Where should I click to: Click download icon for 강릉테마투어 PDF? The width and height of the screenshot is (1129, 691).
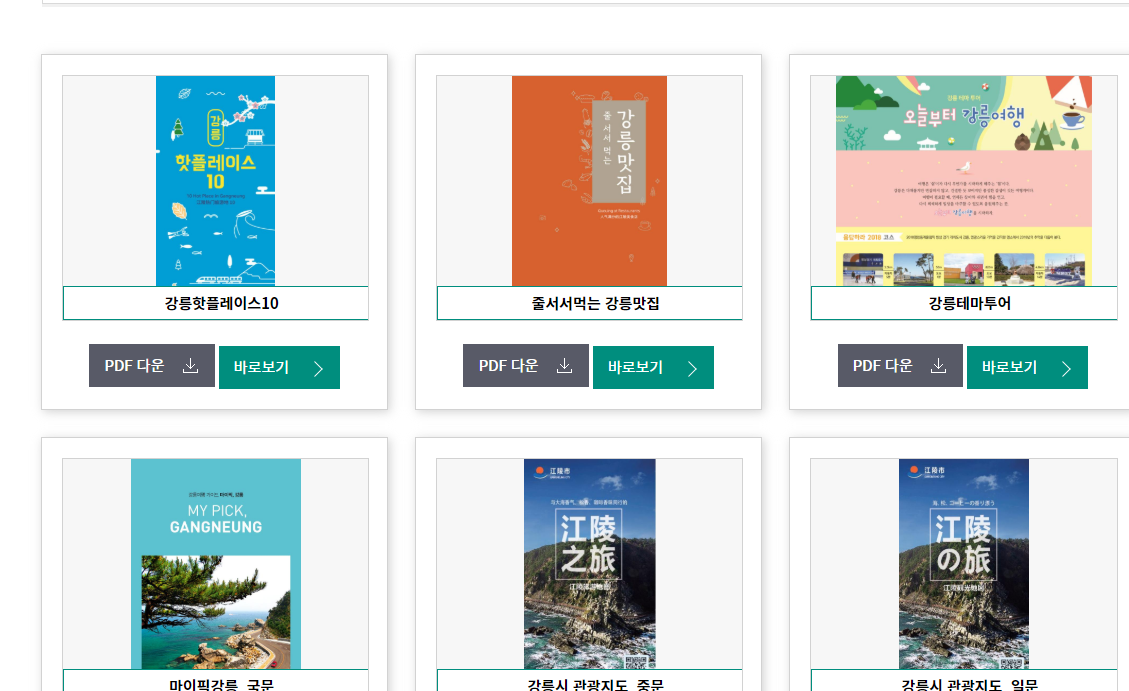pyautogui.click(x=938, y=366)
